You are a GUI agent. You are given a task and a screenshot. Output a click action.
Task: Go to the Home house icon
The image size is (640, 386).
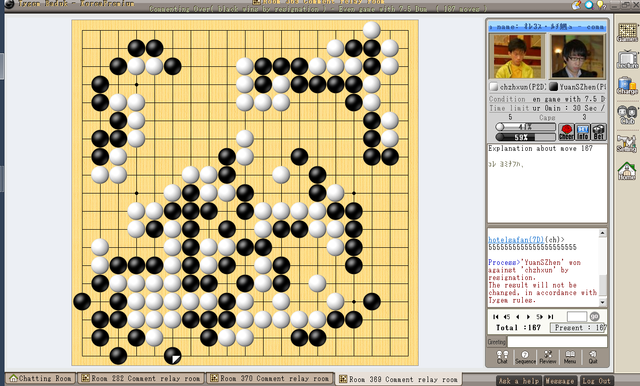(627, 171)
